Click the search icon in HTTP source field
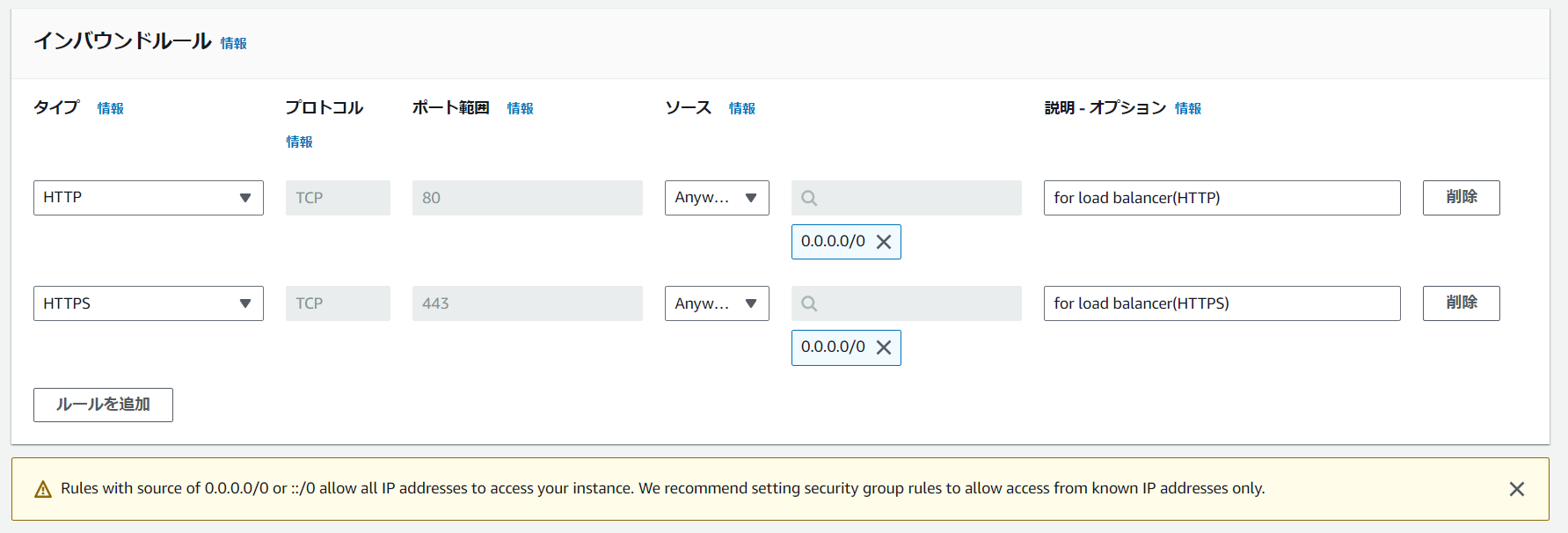 809,198
